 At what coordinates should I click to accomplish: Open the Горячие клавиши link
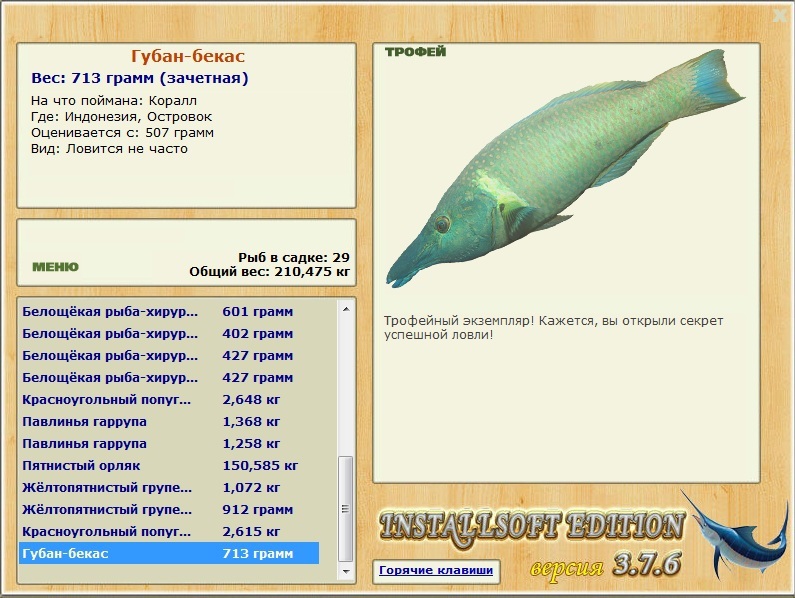[436, 571]
